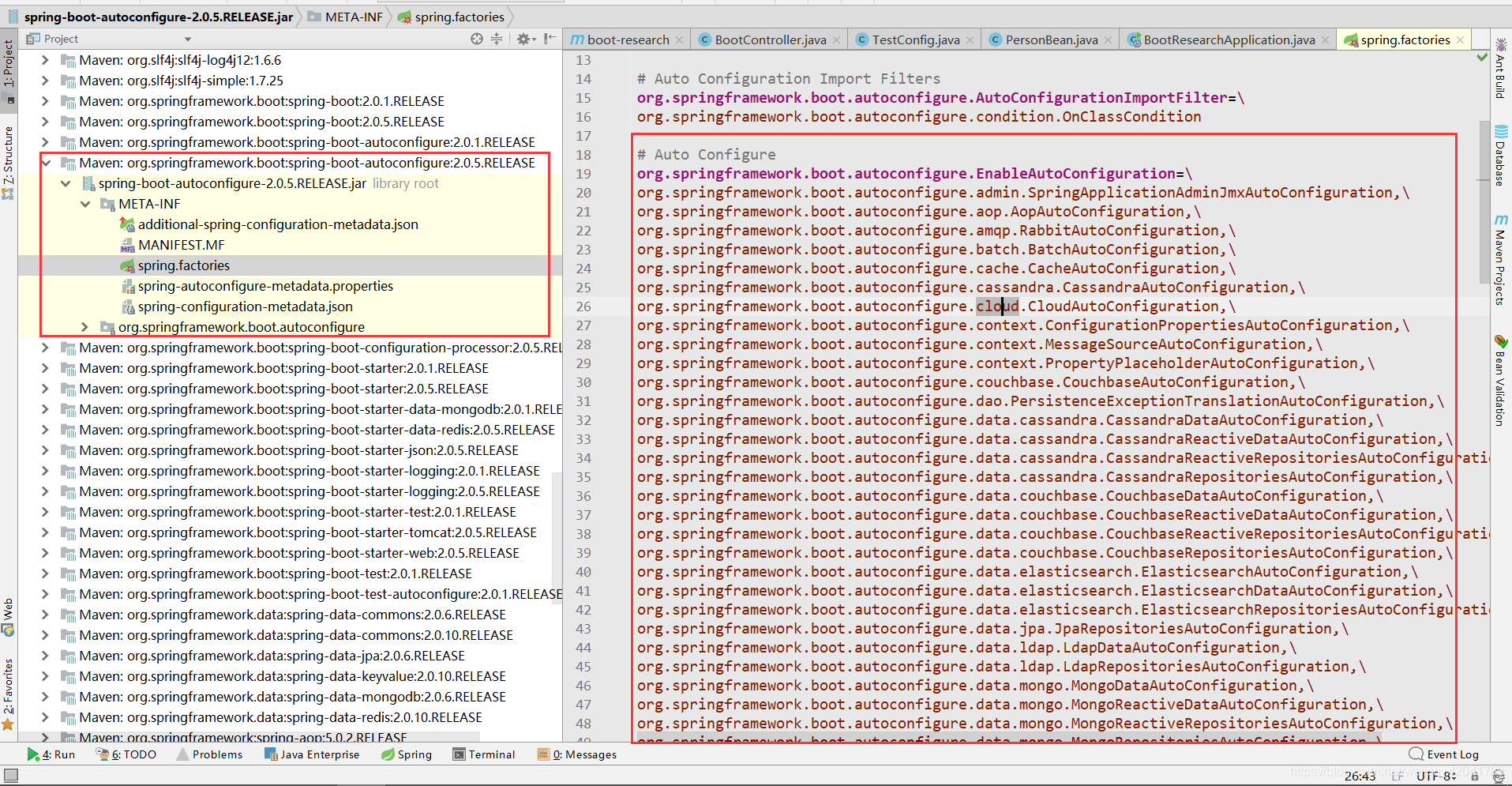Select spring.factories in the project tree
Viewport: 1512px width, 786px height.
point(184,265)
